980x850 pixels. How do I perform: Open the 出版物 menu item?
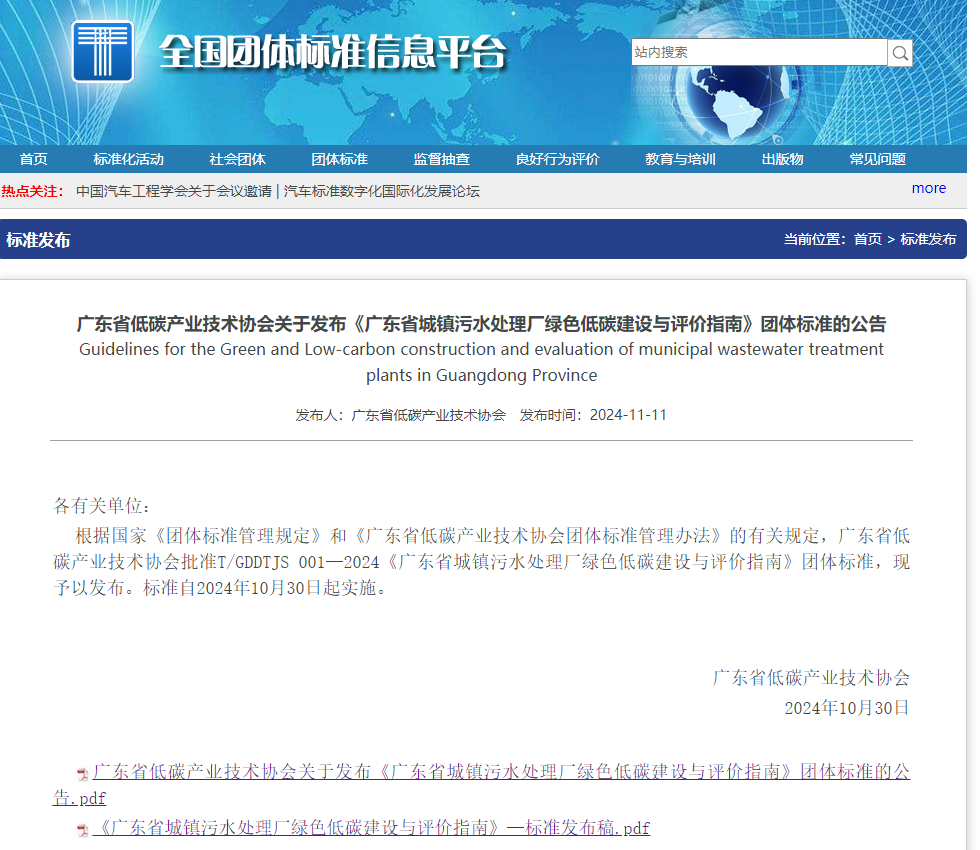coord(782,159)
